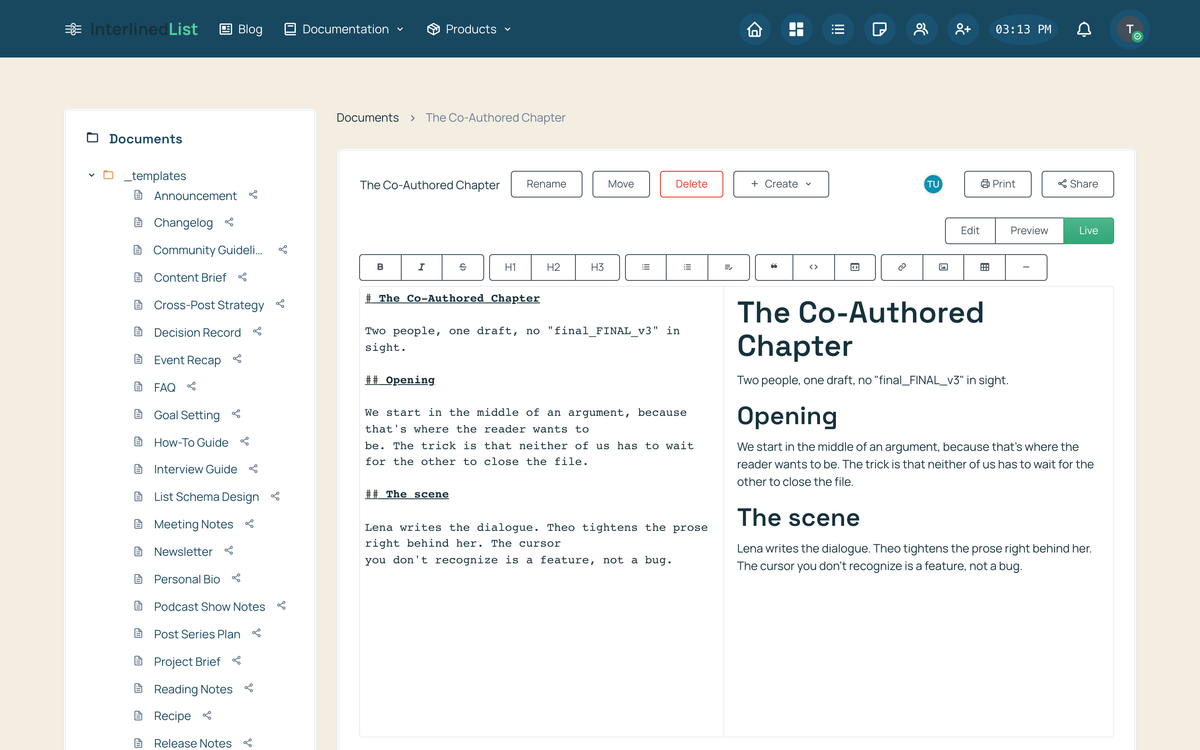
Task: Apply strikethrough formatting
Action: [462, 267]
